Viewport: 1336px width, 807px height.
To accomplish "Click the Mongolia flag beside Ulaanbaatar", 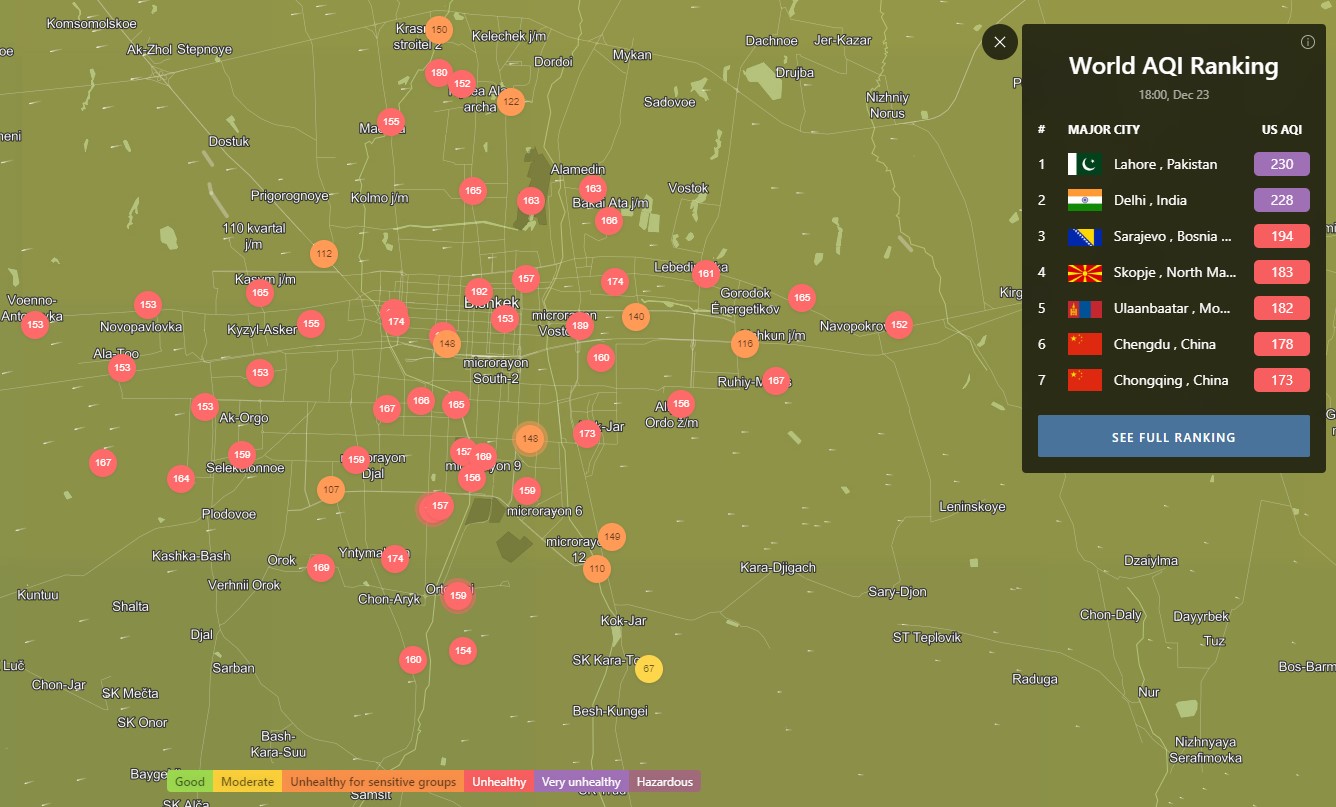I will 1084,308.
